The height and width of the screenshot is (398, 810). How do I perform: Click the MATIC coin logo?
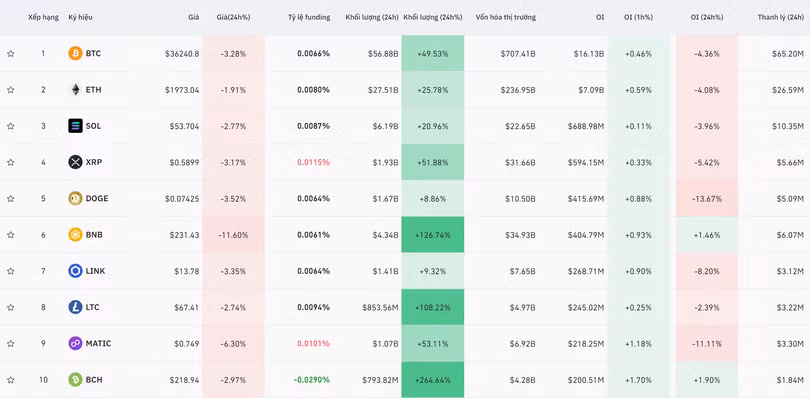click(x=75, y=343)
